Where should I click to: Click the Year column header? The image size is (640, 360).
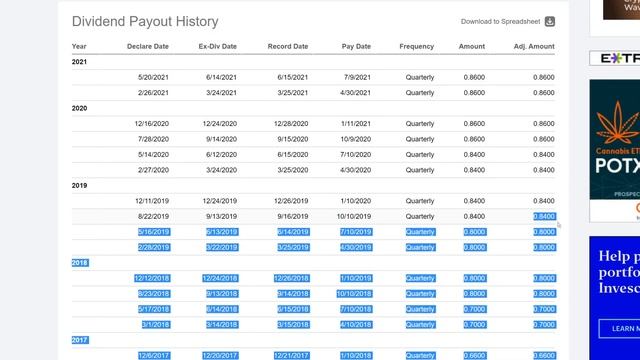point(79,46)
